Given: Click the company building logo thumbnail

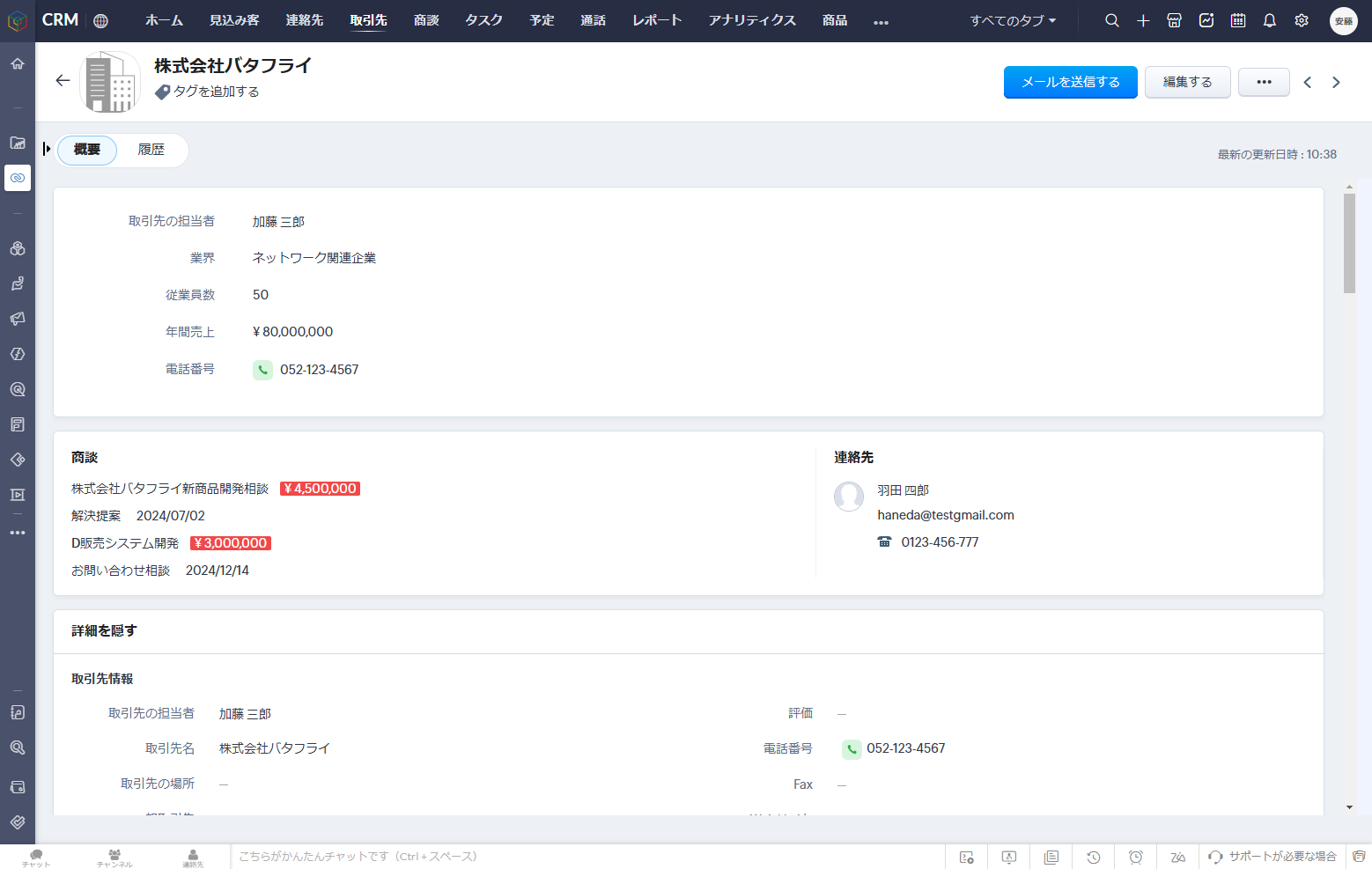Looking at the screenshot, I should click(x=110, y=82).
